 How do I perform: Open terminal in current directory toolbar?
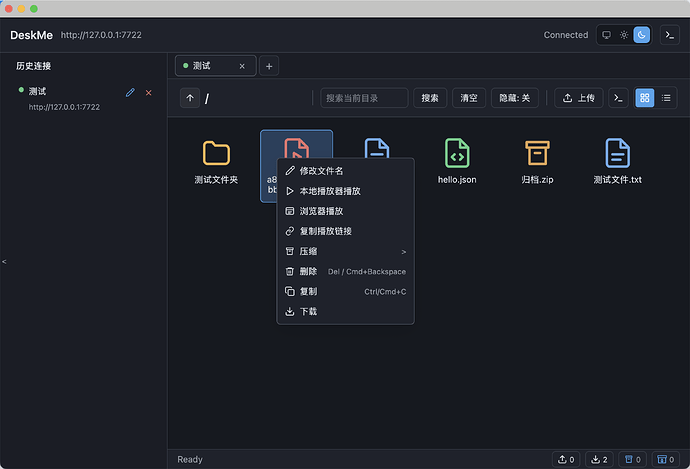(618, 98)
